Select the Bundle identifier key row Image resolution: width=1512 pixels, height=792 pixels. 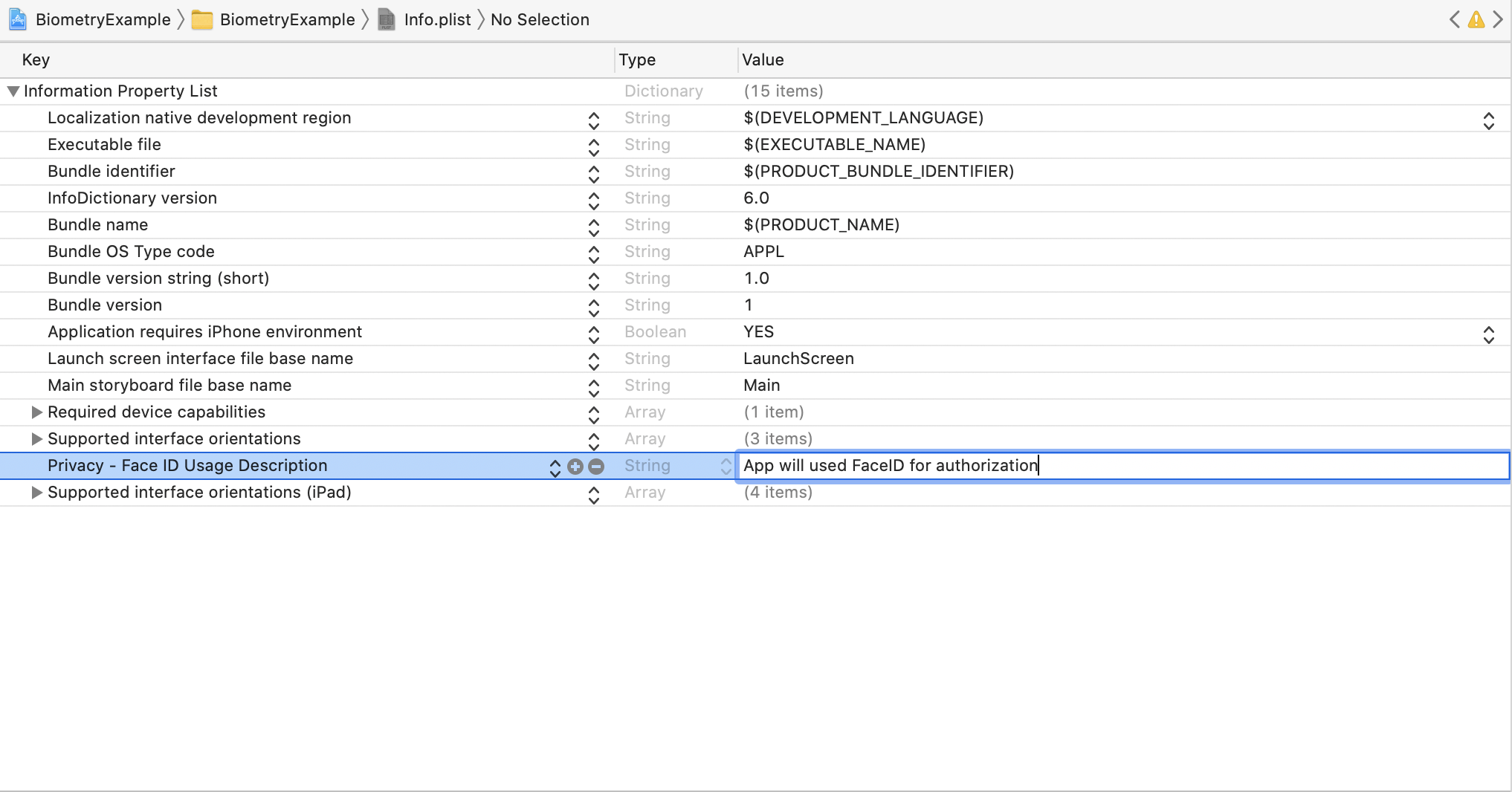pyautogui.click(x=112, y=172)
